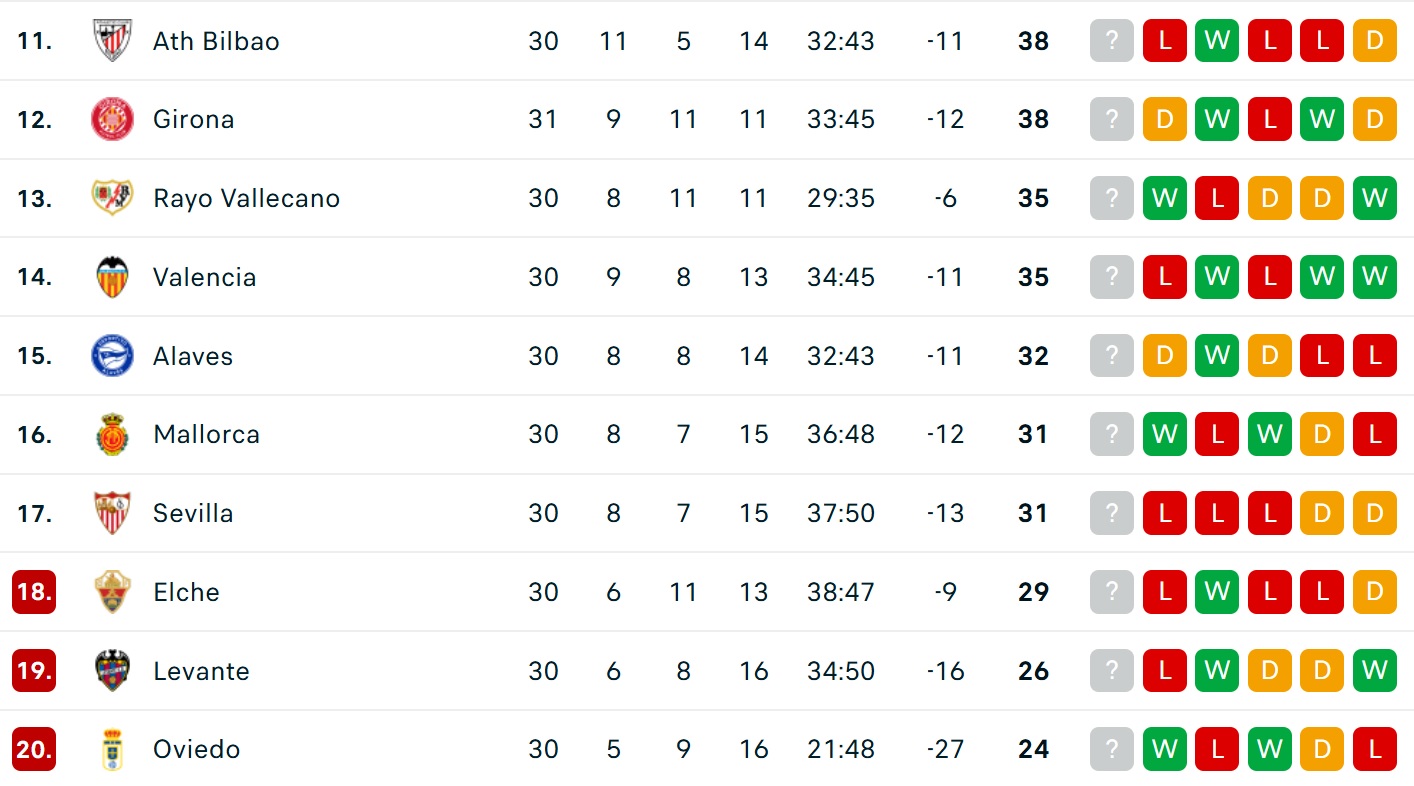Open Girona's red L form result
The width and height of the screenshot is (1414, 786).
pyautogui.click(x=1270, y=120)
